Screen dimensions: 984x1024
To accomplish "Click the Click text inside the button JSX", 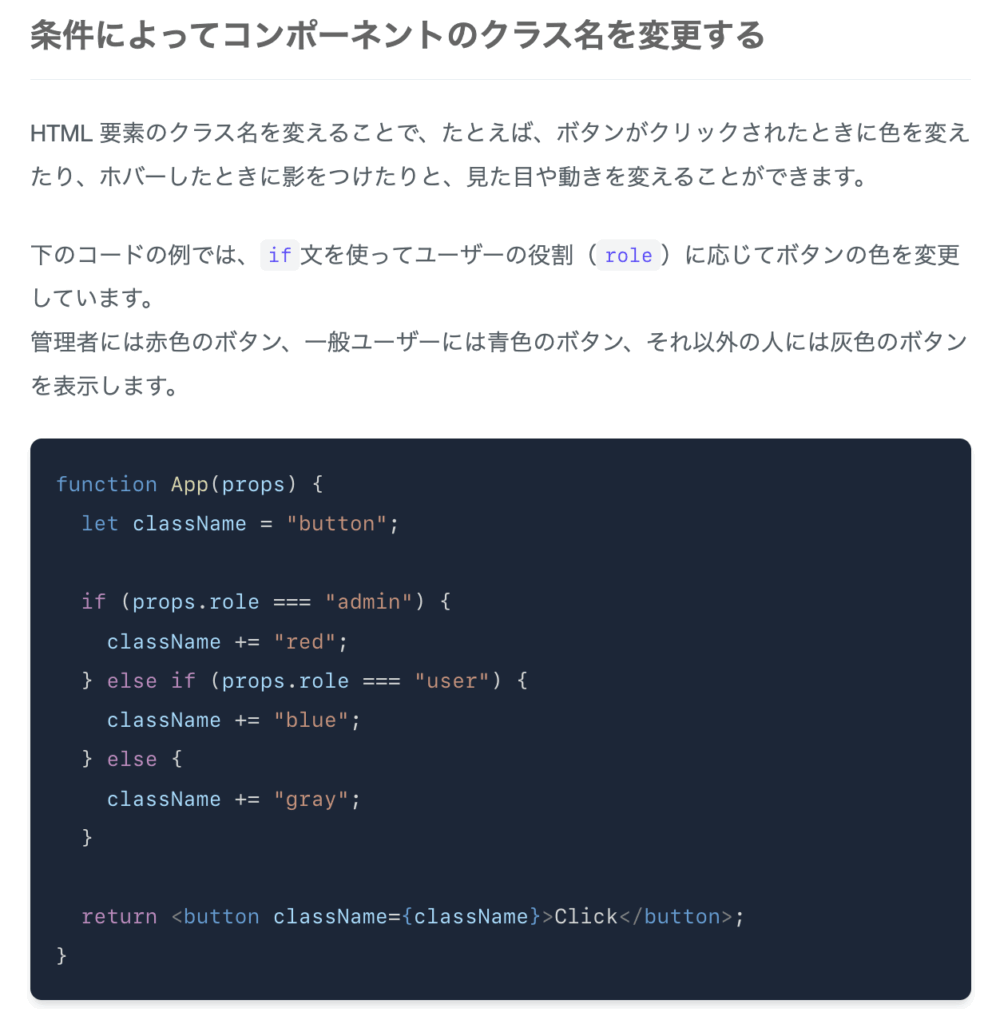I will [x=586, y=916].
